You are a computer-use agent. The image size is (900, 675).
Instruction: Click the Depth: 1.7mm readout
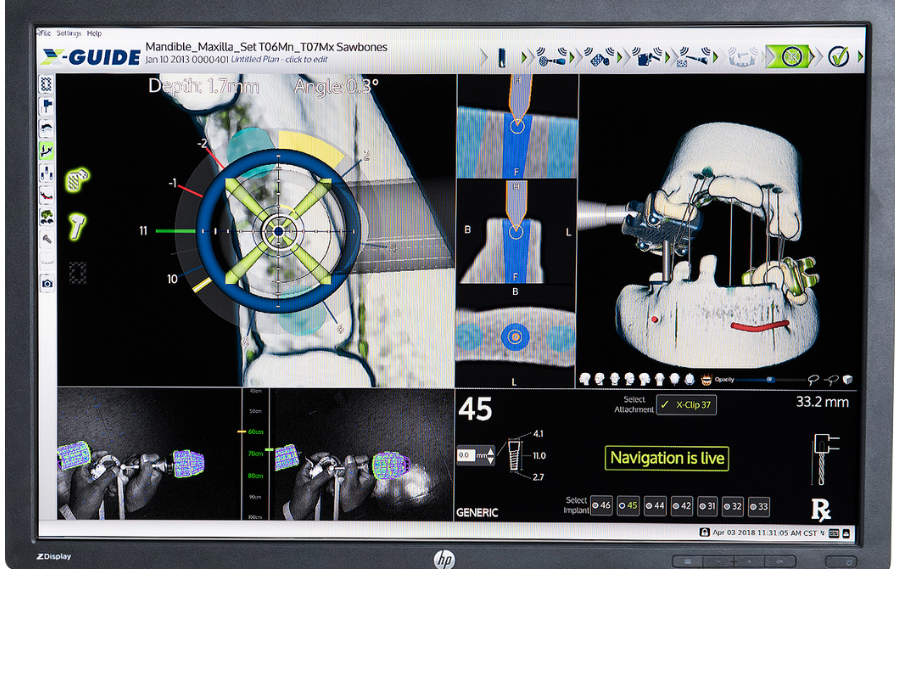[204, 87]
